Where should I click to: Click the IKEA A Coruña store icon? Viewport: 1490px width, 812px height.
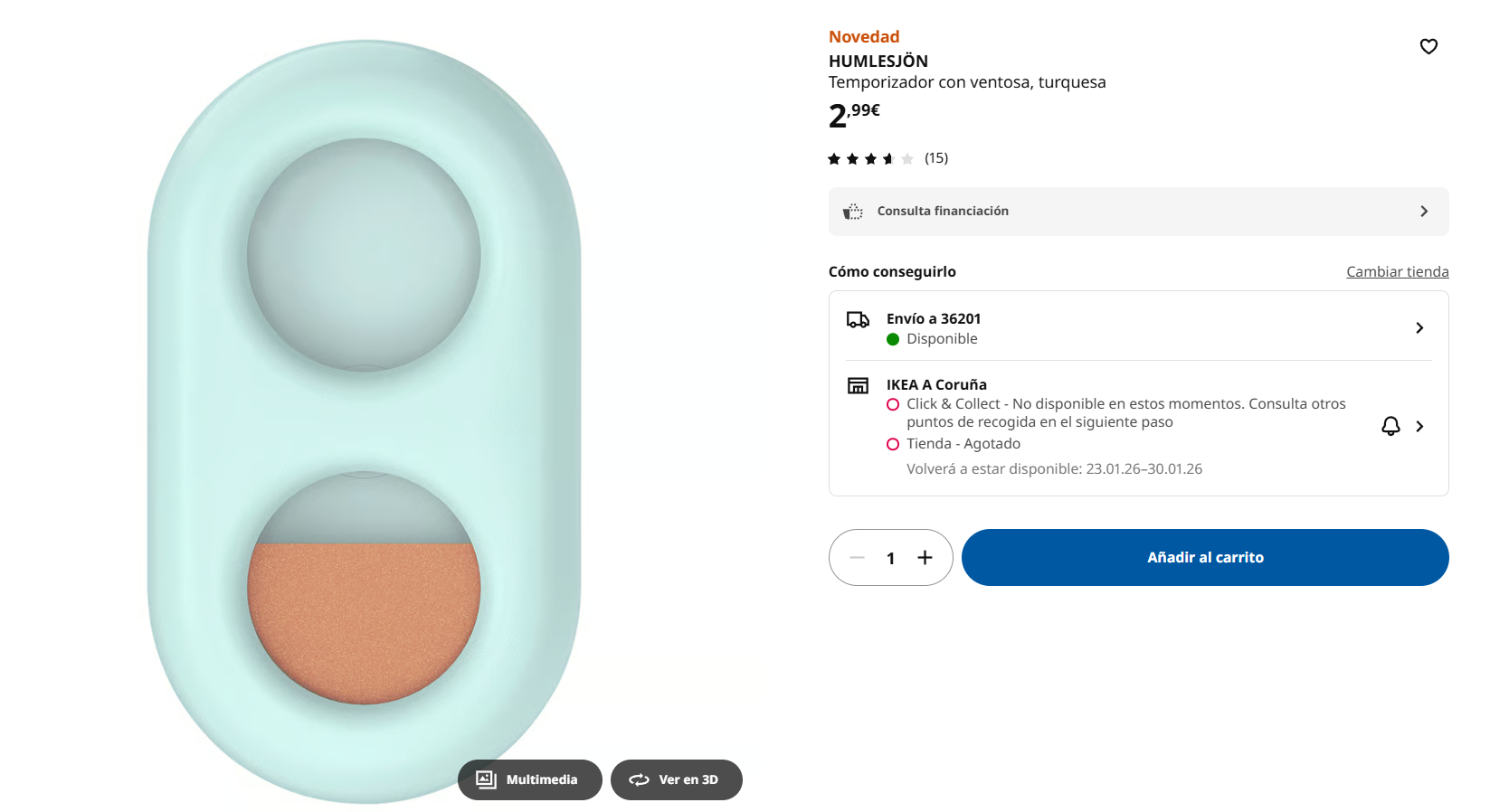pos(858,386)
